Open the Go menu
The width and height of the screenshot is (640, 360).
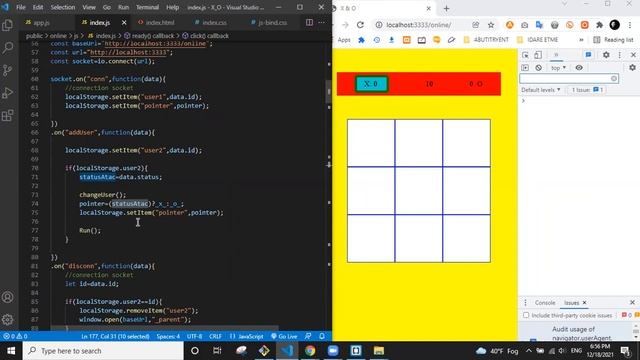pos(107,7)
